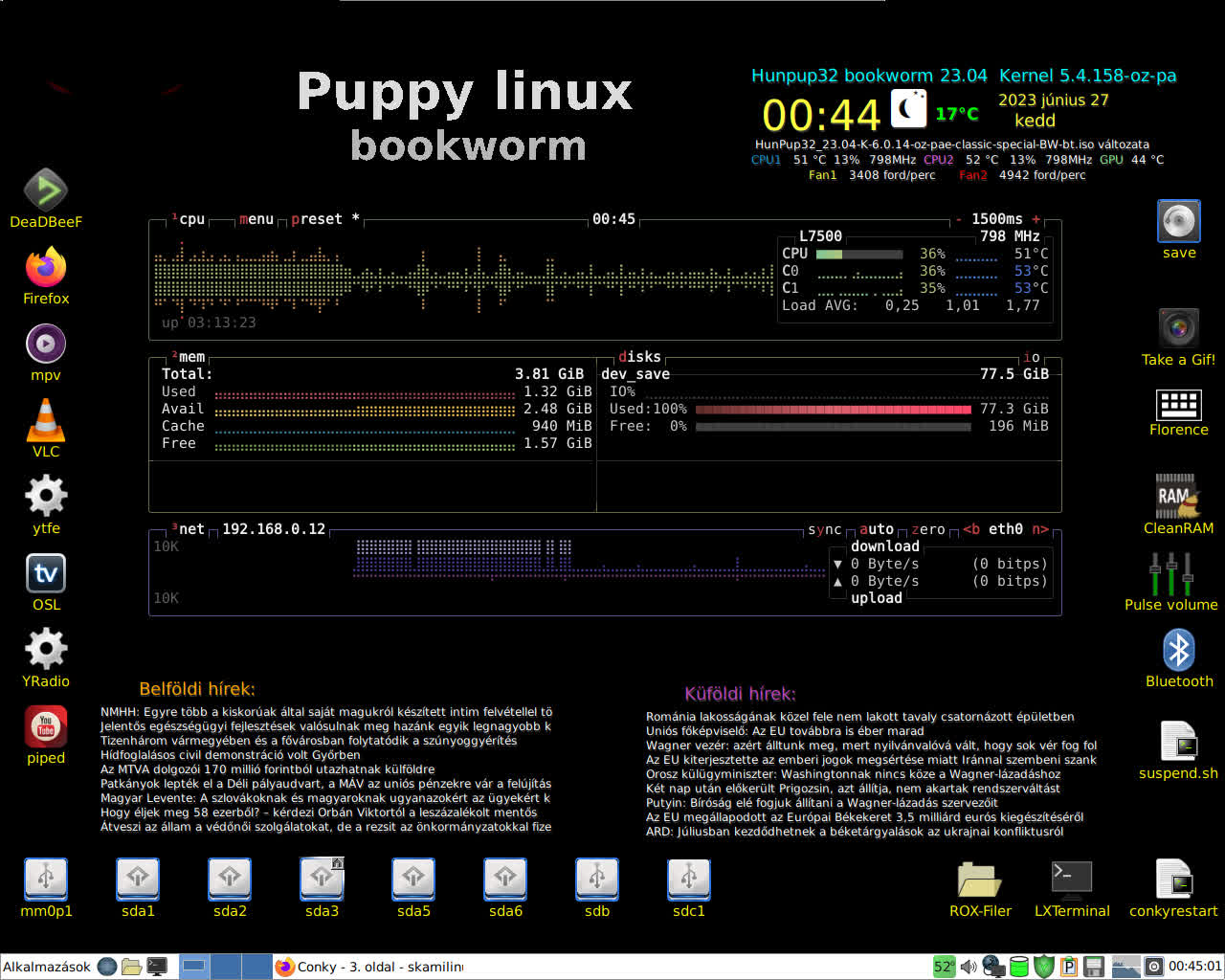Open the ROX-Filer folder icon

point(979,880)
